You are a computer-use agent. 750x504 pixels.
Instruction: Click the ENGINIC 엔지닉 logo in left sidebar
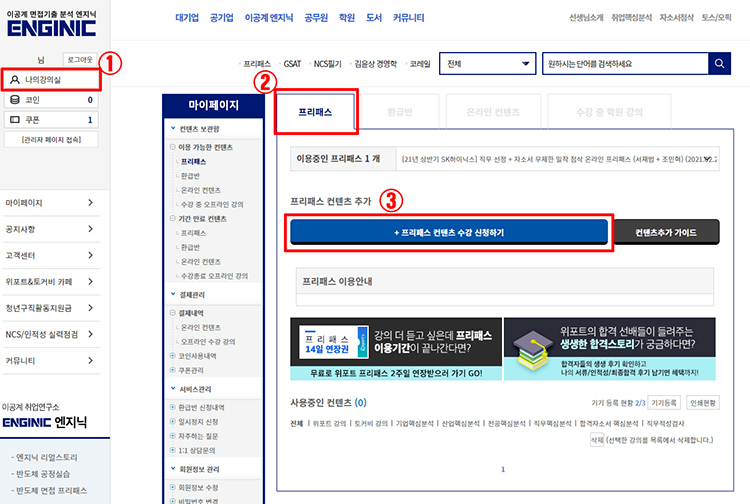(x=47, y=423)
